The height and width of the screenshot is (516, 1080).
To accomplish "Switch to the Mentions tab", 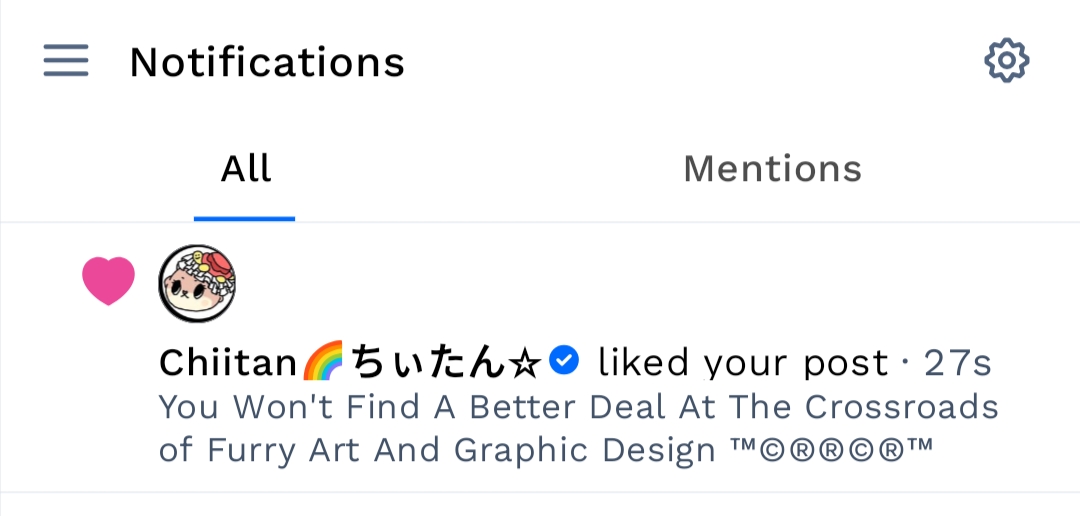I will tap(772, 169).
